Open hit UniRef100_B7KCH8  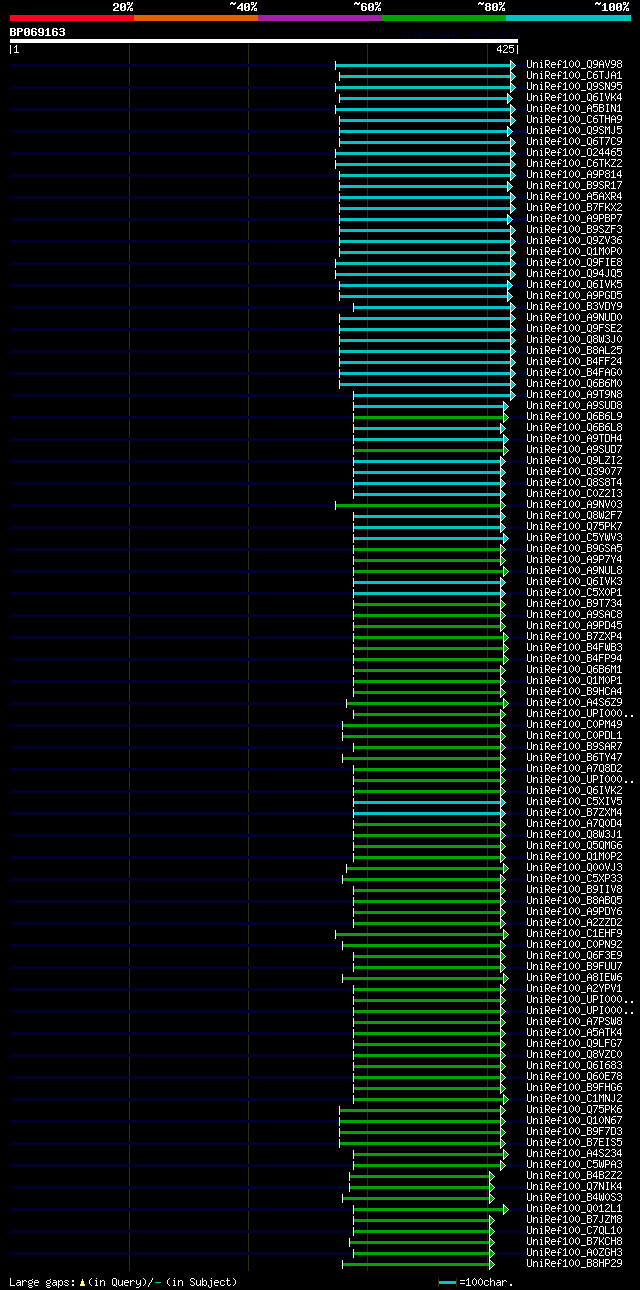574,1241
